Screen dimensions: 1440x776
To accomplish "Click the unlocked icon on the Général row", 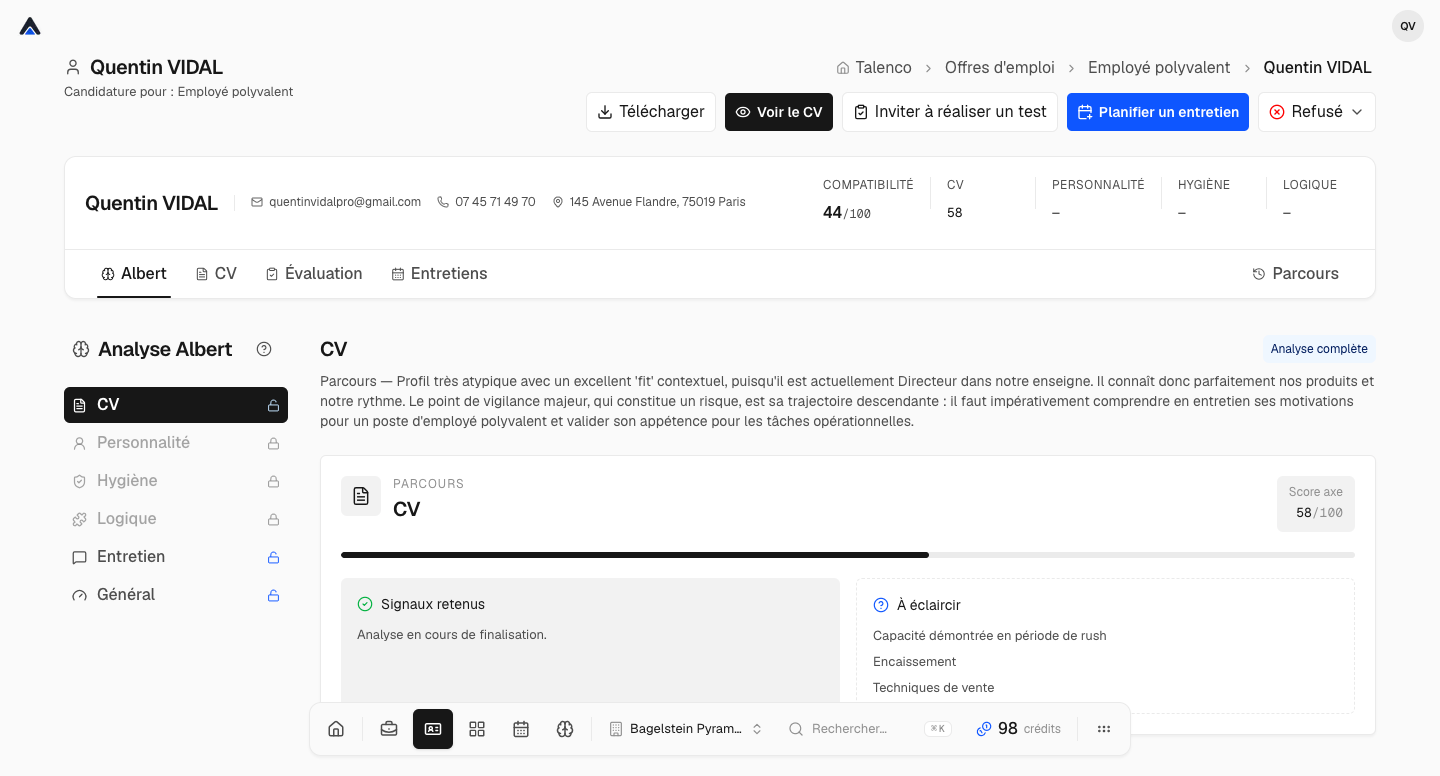I will point(273,595).
